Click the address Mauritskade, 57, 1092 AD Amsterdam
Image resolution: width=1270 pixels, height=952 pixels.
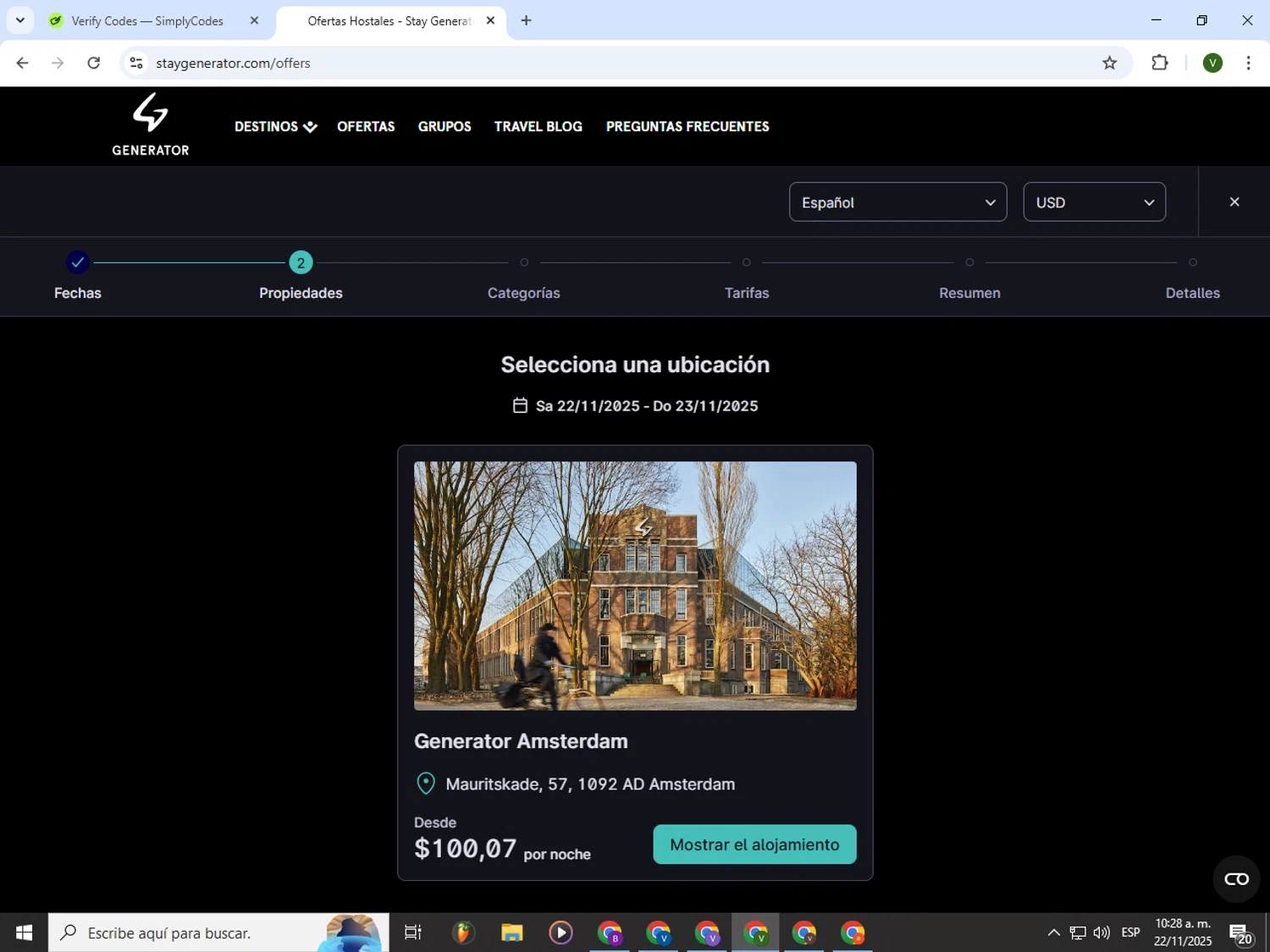[x=590, y=784]
